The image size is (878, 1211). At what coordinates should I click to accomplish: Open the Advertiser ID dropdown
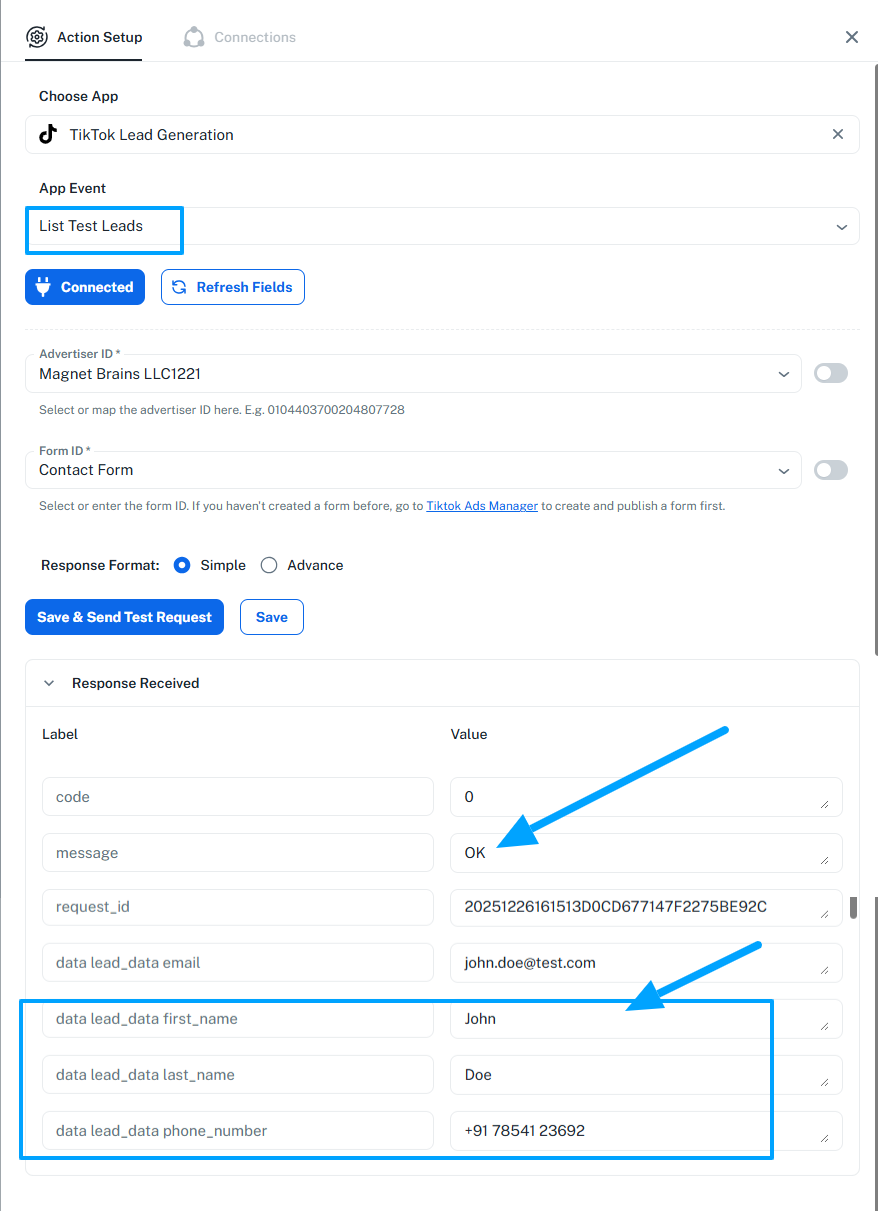(783, 374)
